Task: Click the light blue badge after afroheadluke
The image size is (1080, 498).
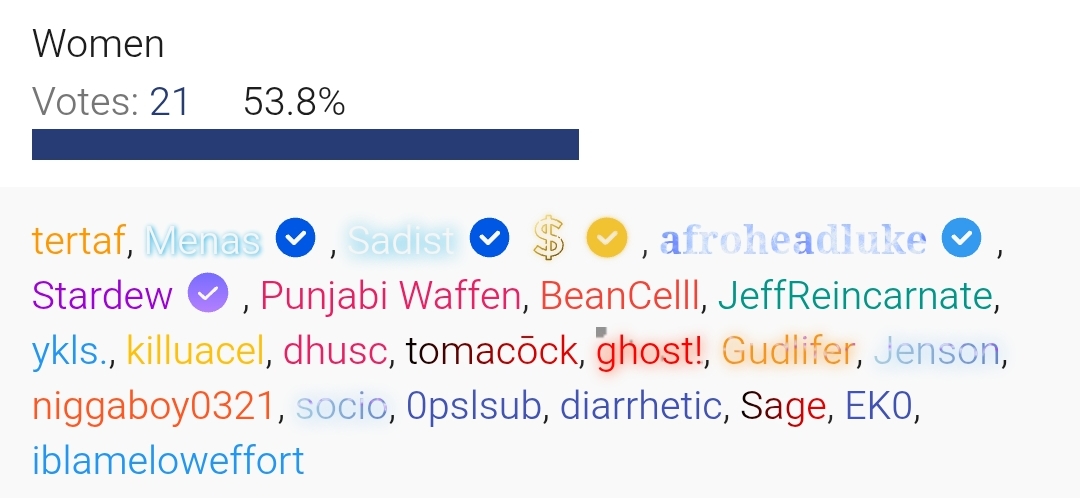Action: coord(962,238)
